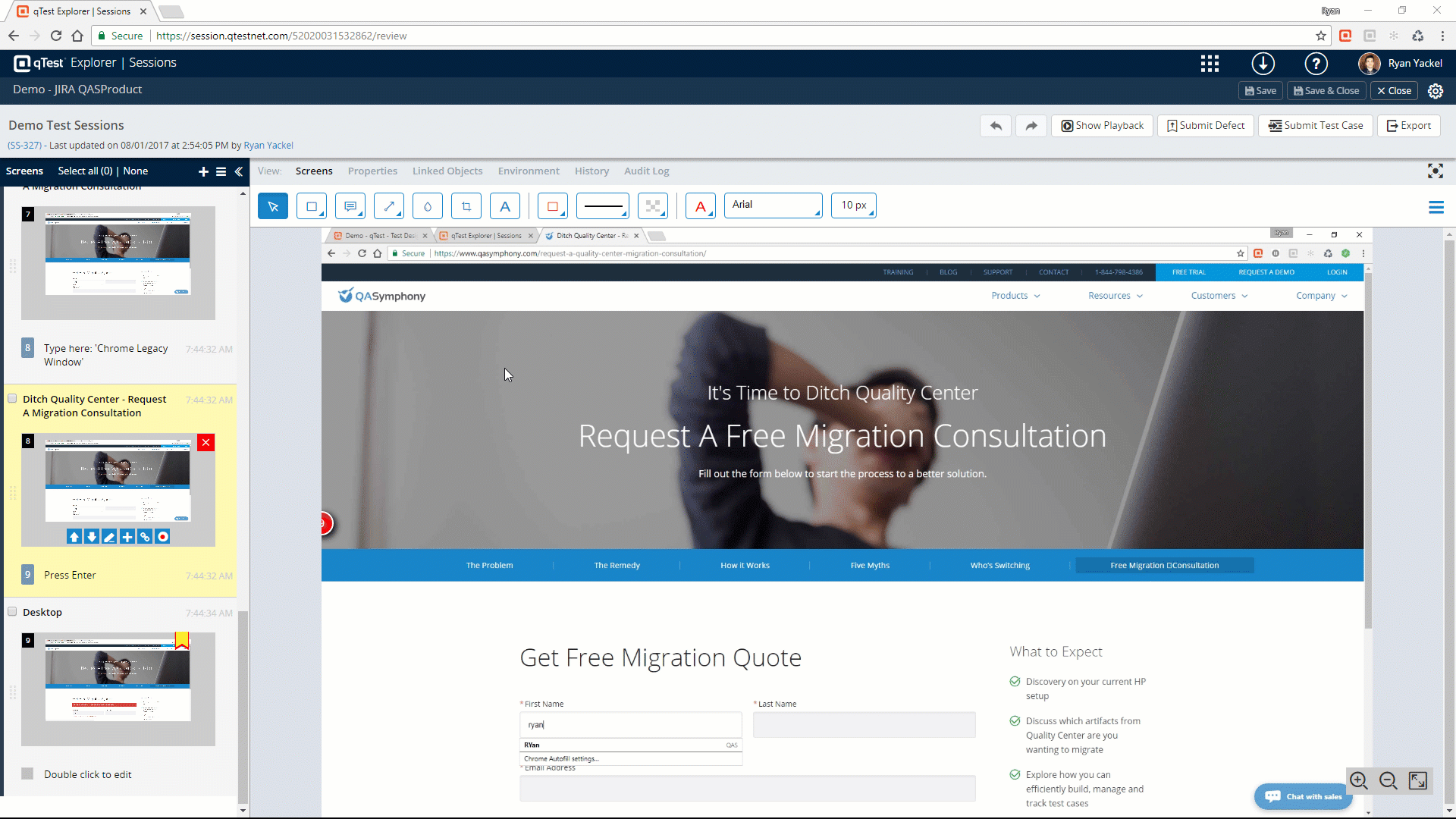Check the Ditch Quality Center screen checkbox

[12, 399]
